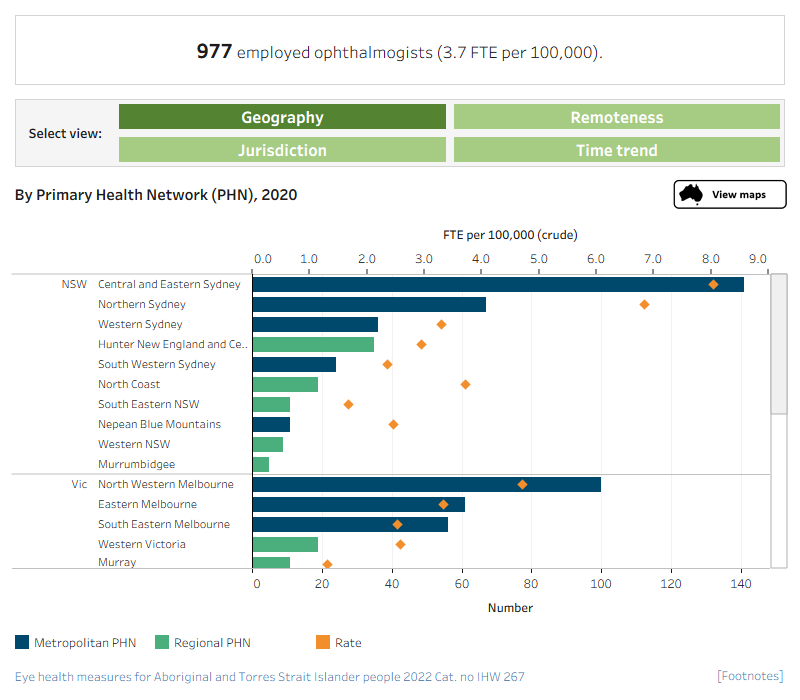Select Regional PHN legend swatch
800x700 pixels.
[162, 642]
